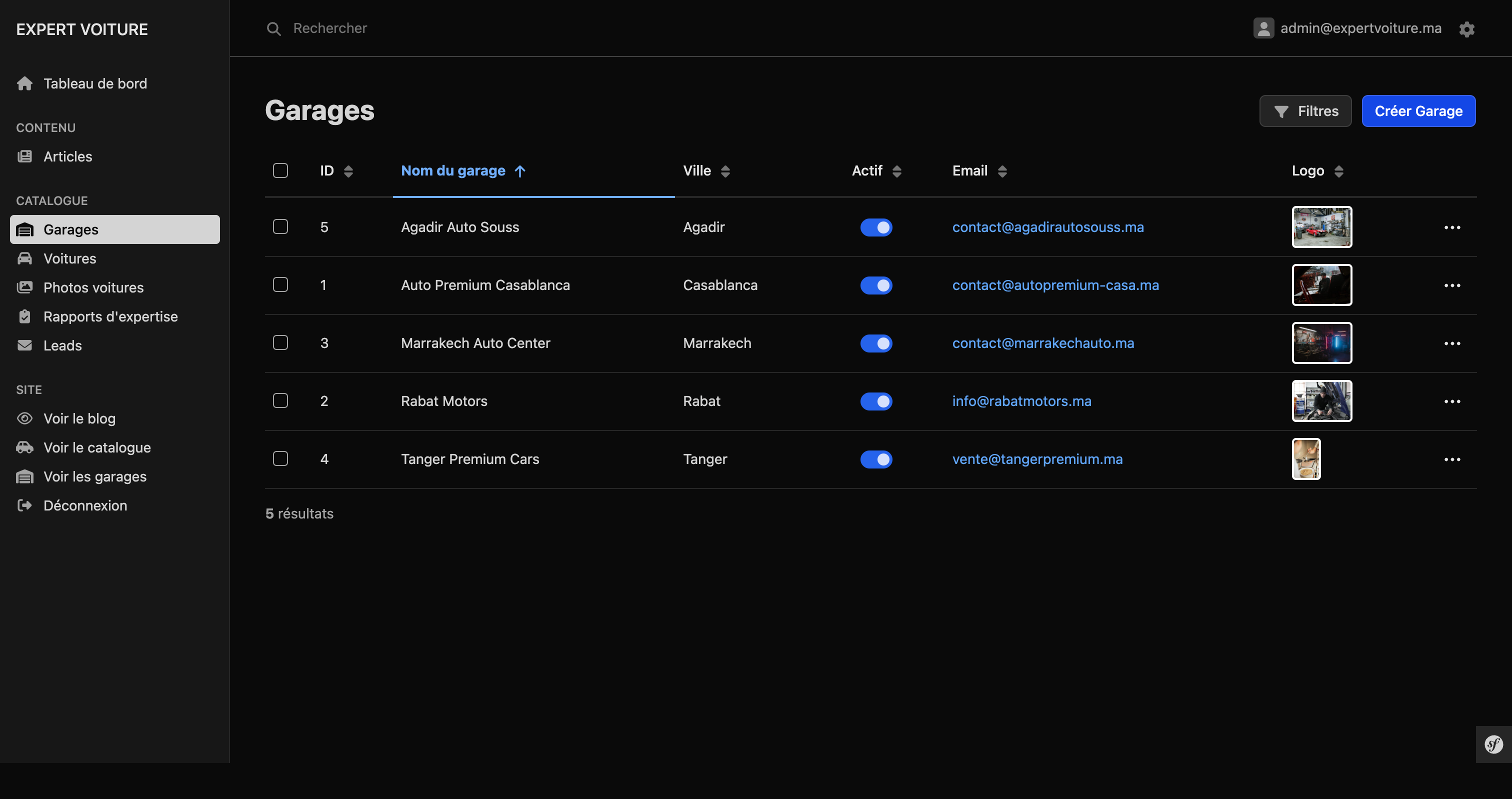Click the Voir les garages link
This screenshot has width=1512, height=799.
click(115, 476)
